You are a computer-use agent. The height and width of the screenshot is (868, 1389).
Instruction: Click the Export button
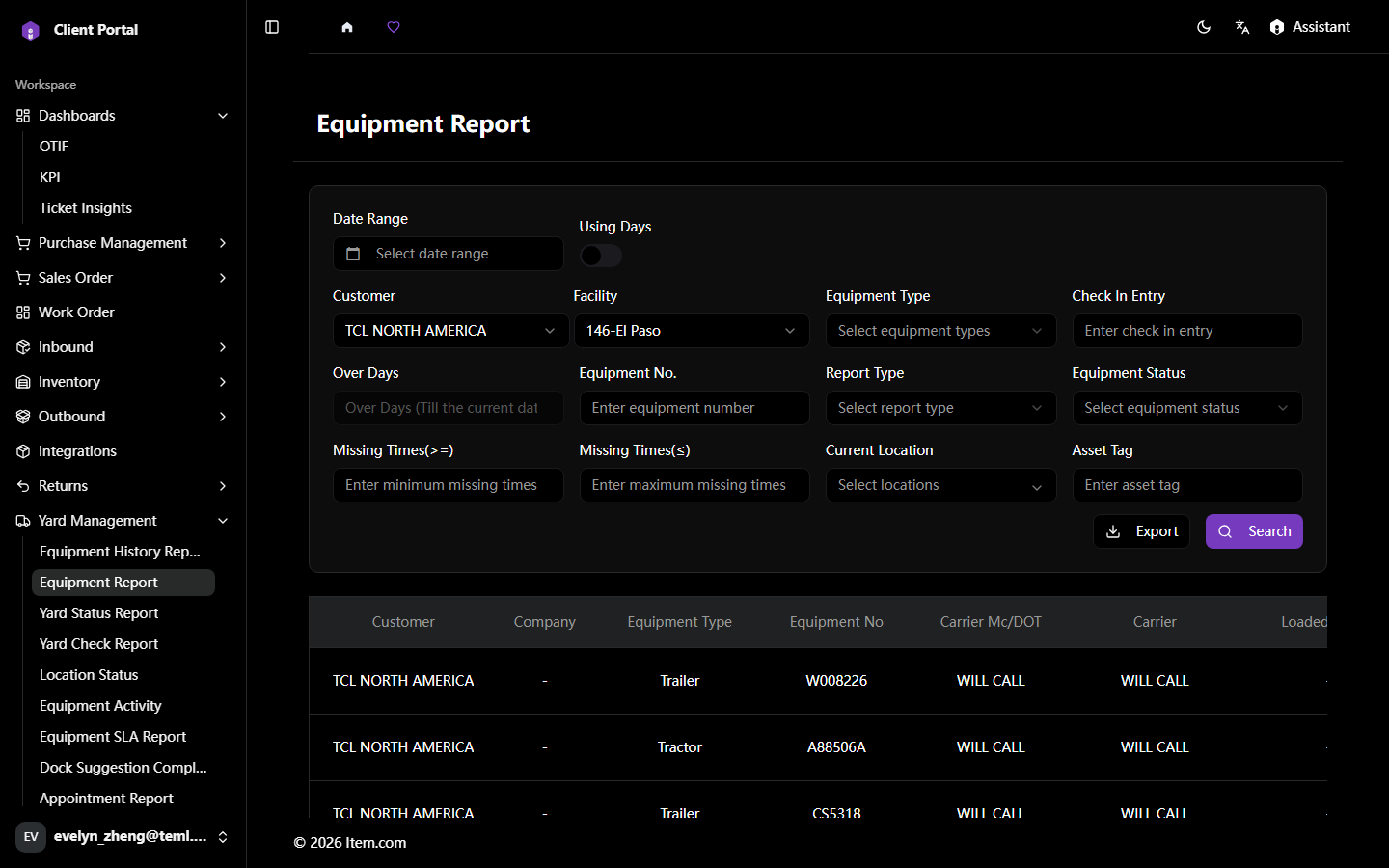click(x=1141, y=531)
